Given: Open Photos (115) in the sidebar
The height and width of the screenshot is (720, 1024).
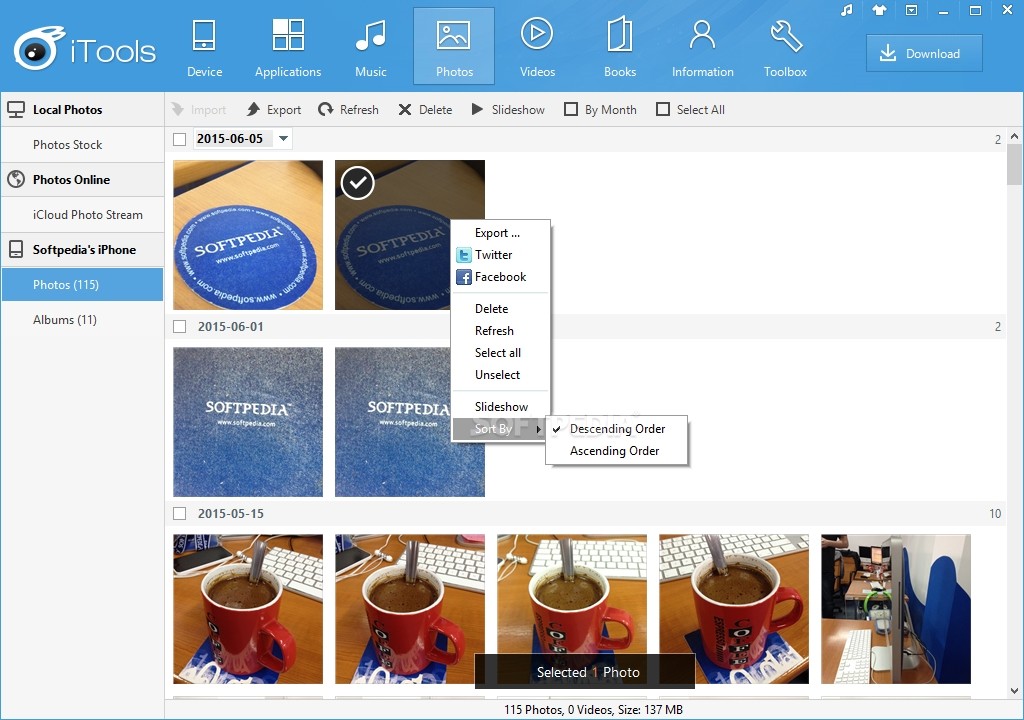Looking at the screenshot, I should coord(82,285).
